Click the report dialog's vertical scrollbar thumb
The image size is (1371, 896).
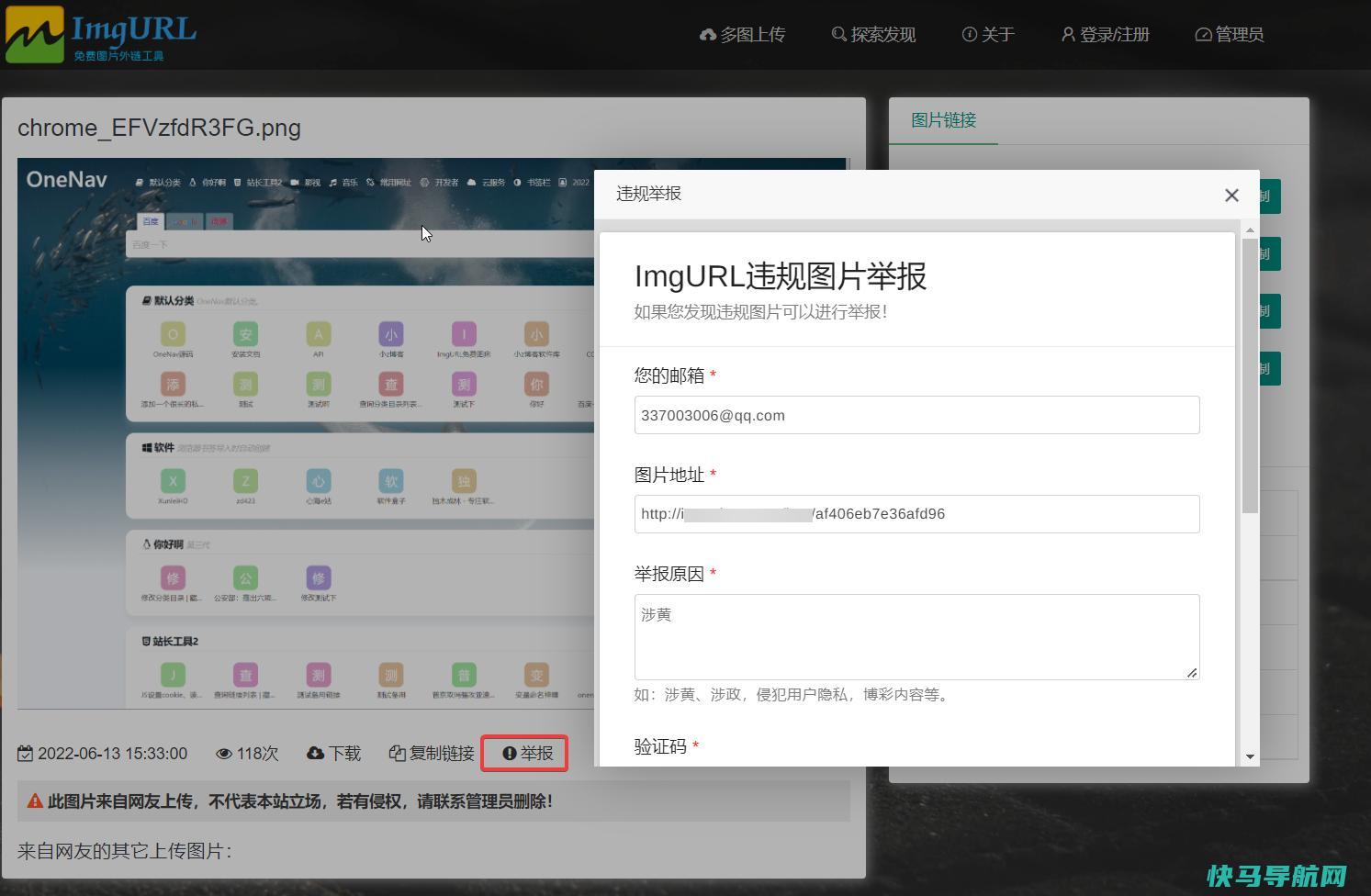click(1250, 375)
